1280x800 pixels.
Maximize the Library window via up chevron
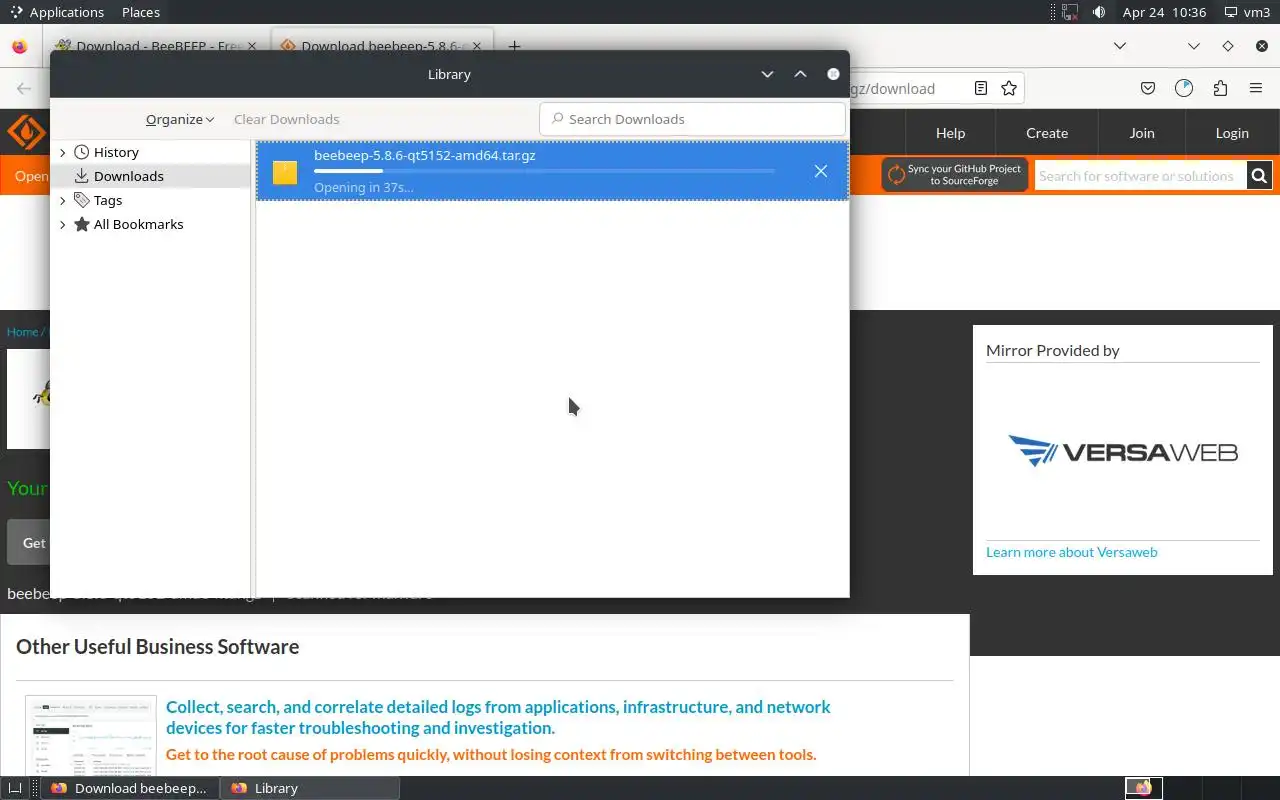coord(800,74)
